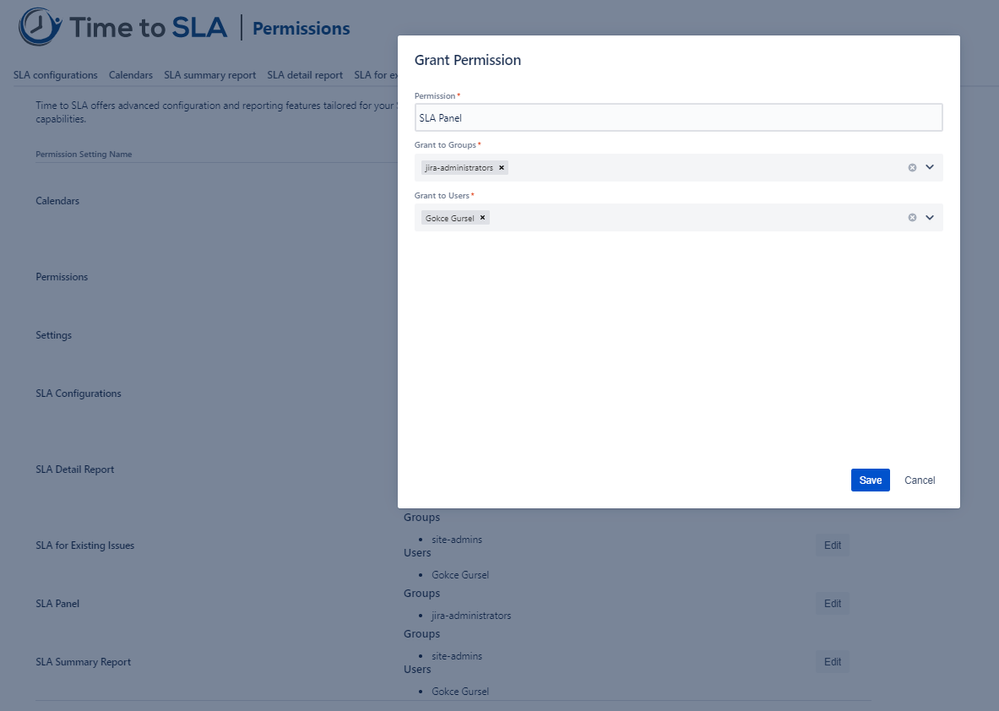Clear all groups with the clear icon
This screenshot has height=711, width=999.
coord(912,167)
